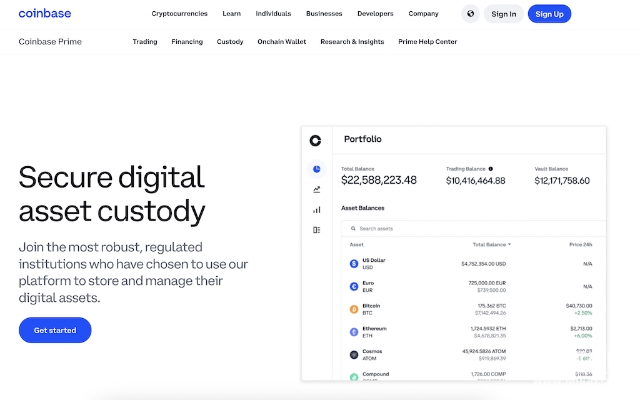Click the Coinbase Prime link
This screenshot has width=640, height=400.
click(50, 42)
